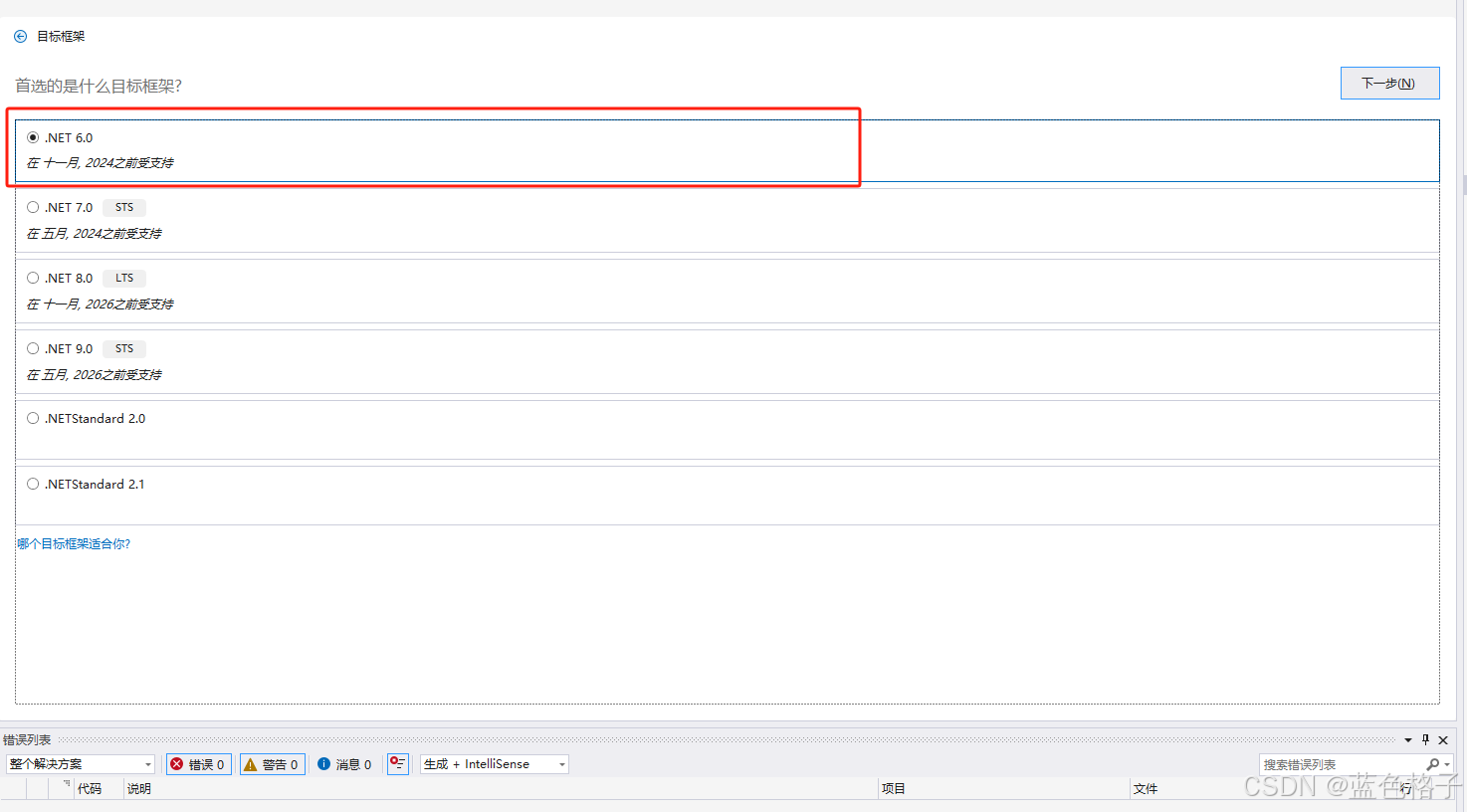Screen dimensions: 1467x812
Task: Click the 在 十一月, 2024之前受支持 text
Action: point(100,163)
